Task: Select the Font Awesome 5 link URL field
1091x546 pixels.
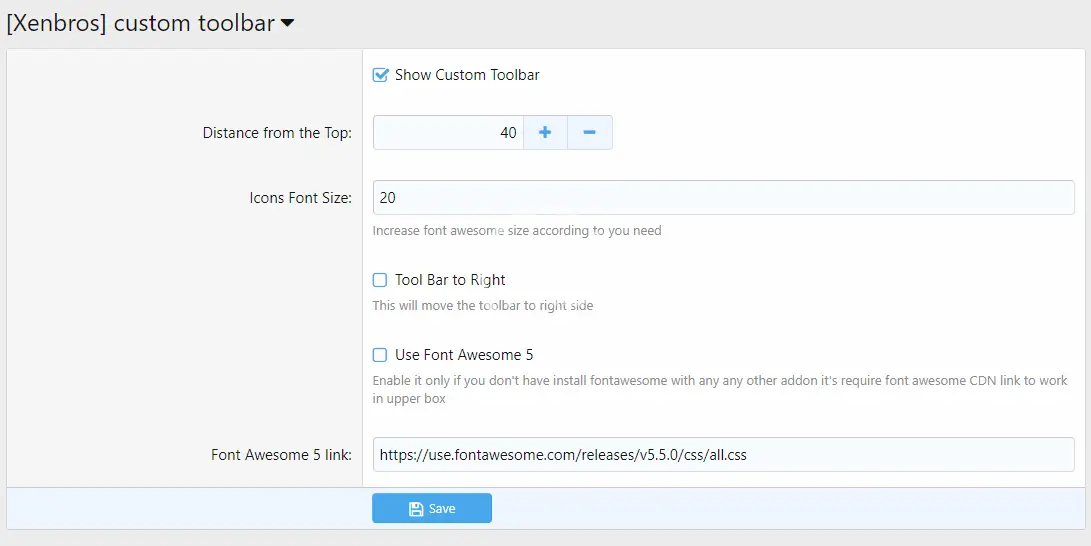Action: (x=723, y=455)
